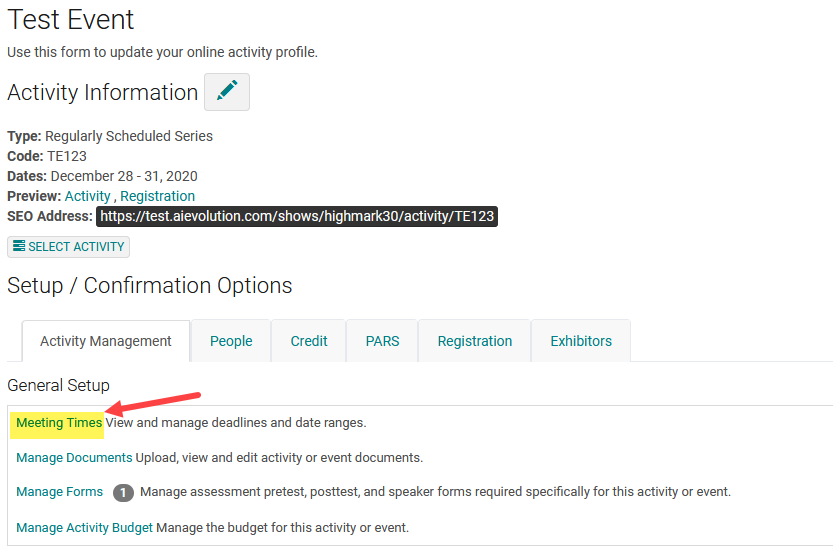This screenshot has height=551, width=833.
Task: Open the Registration preview link
Action: tap(157, 196)
